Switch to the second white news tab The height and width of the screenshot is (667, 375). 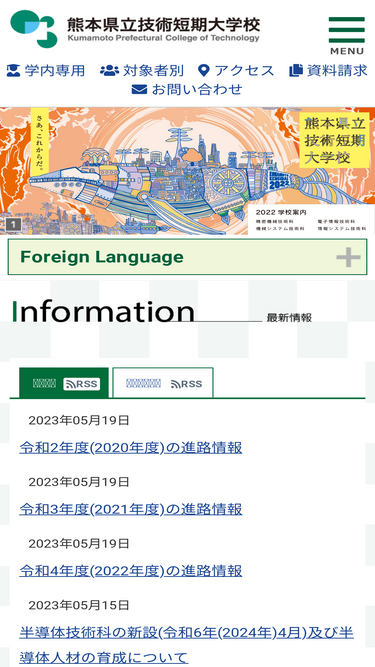point(163,383)
